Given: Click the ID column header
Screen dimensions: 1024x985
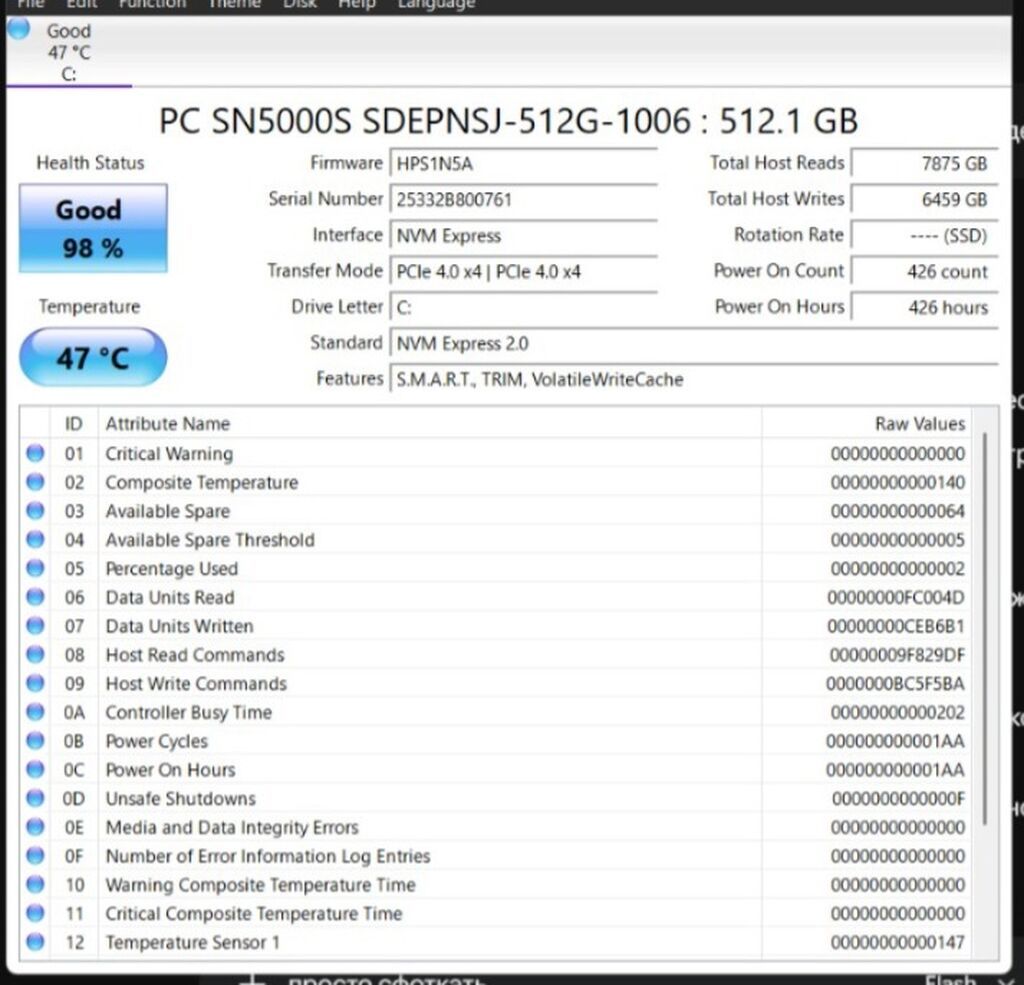Looking at the screenshot, I should click(74, 423).
